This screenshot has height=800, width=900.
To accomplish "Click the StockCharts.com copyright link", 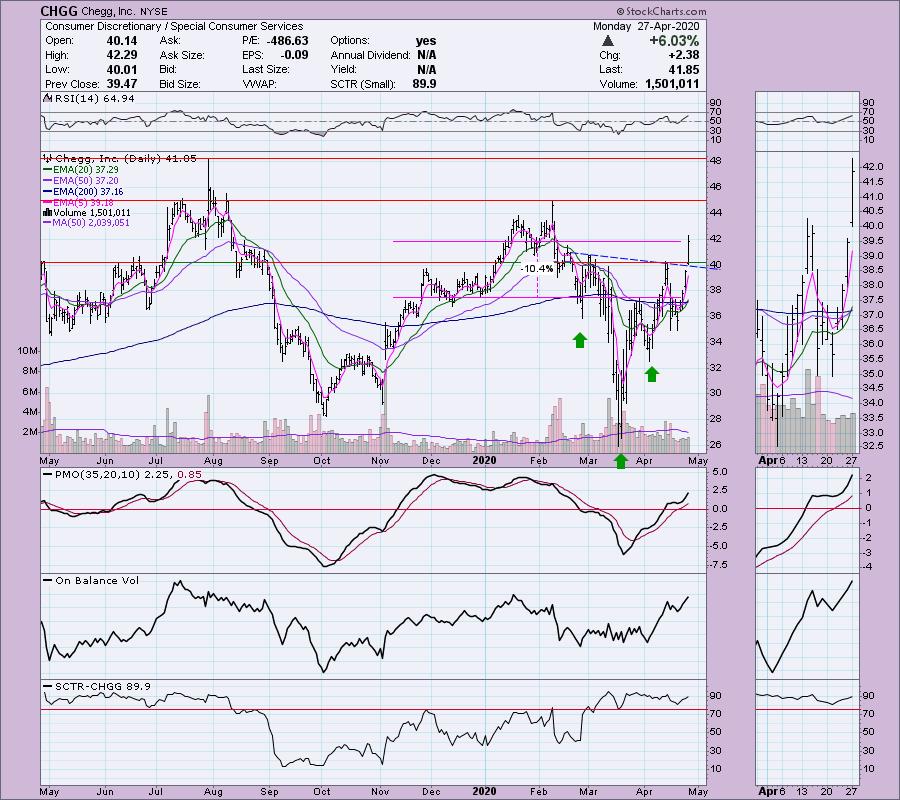I will [662, 11].
